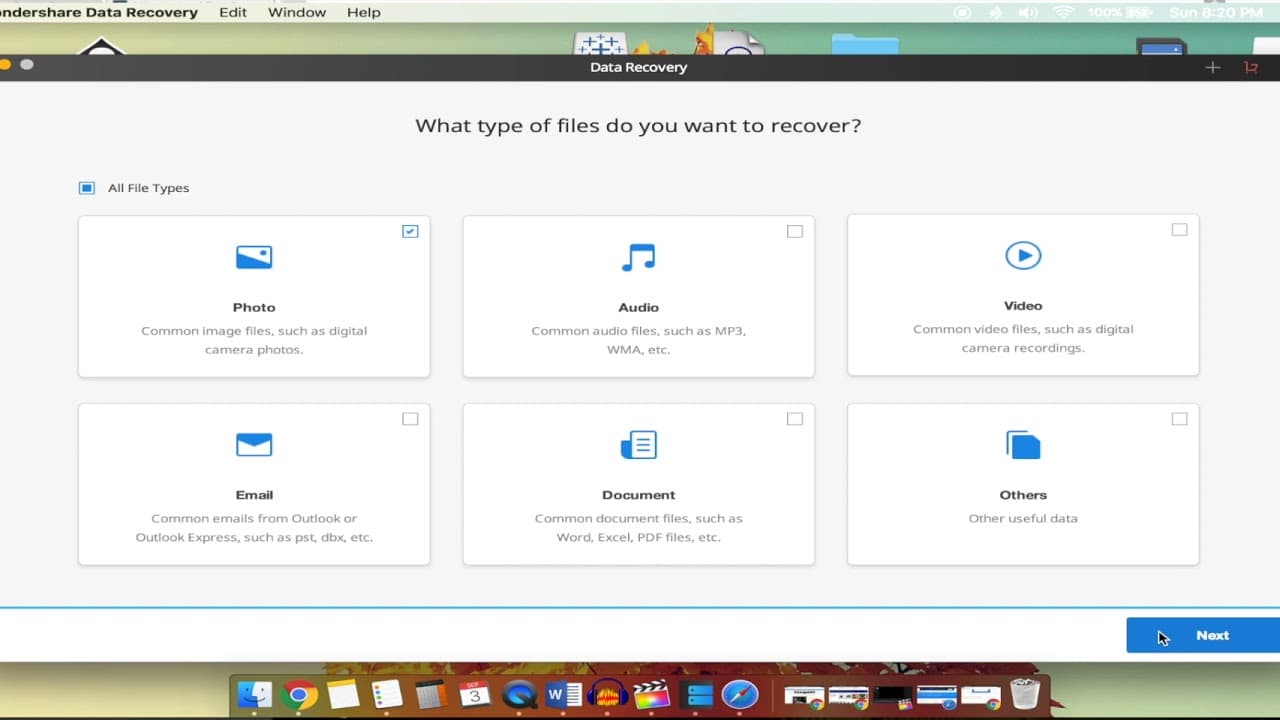Open Finder from the dock
1280x720 pixels.
[256, 694]
